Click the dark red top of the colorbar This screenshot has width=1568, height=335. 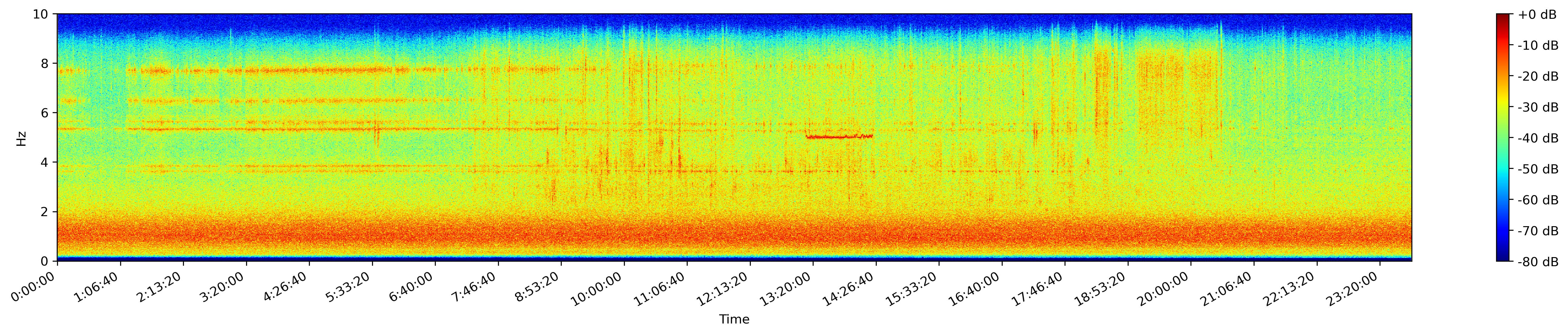tap(1503, 16)
